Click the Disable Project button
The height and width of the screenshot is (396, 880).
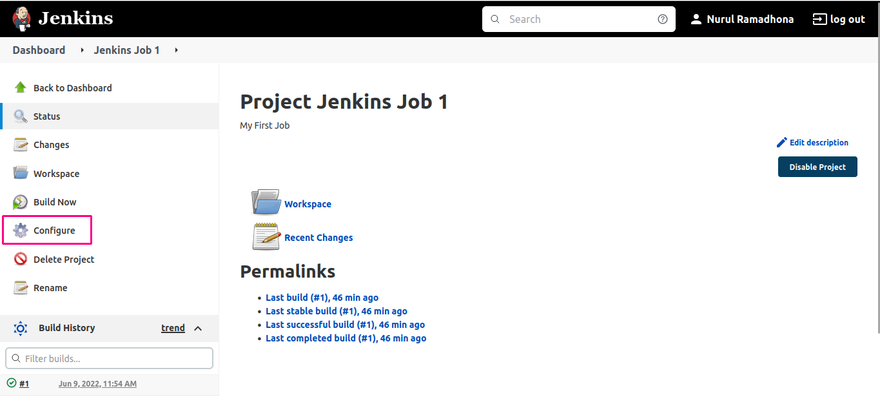[817, 167]
